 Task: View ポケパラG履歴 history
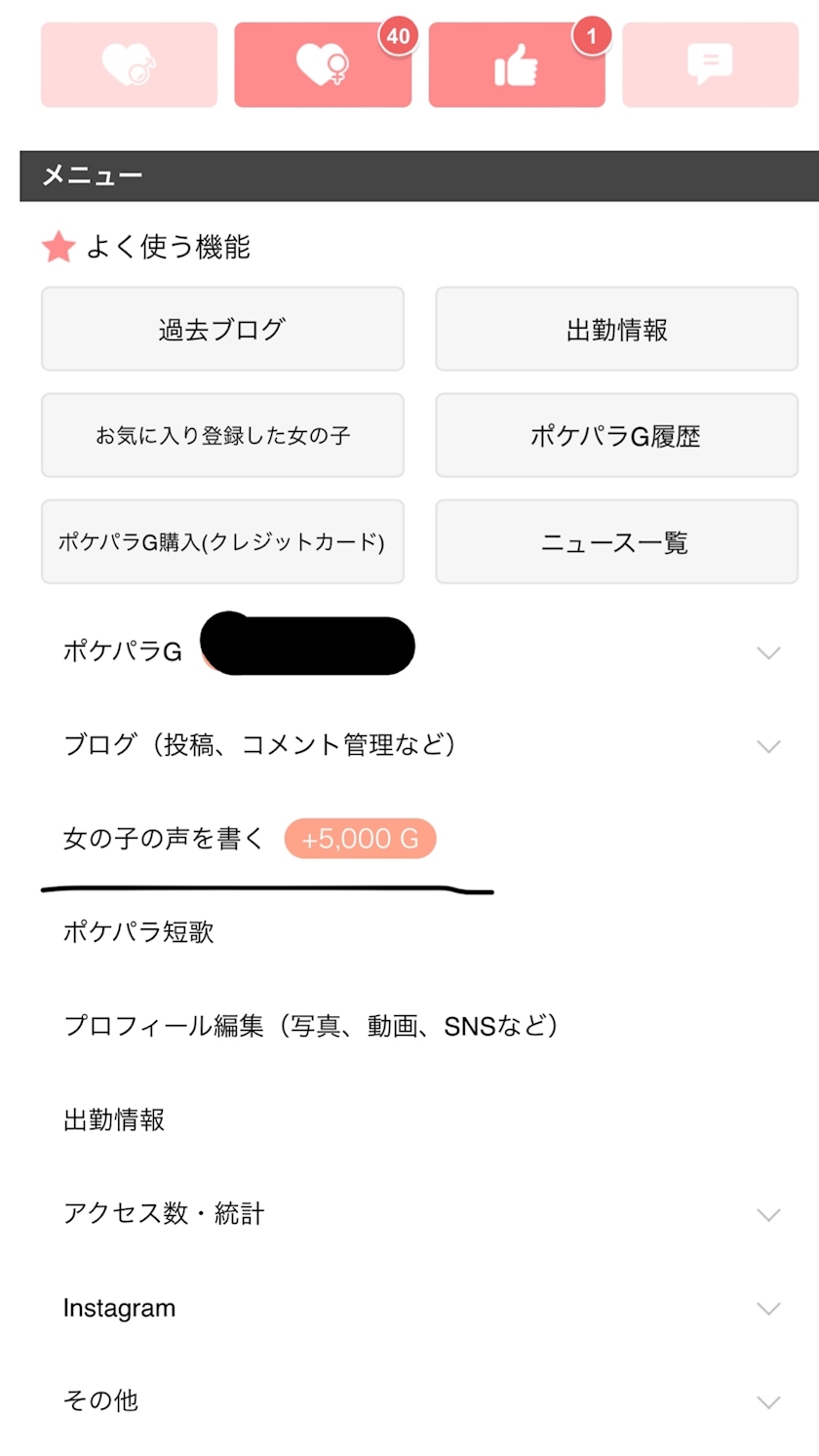(x=616, y=436)
